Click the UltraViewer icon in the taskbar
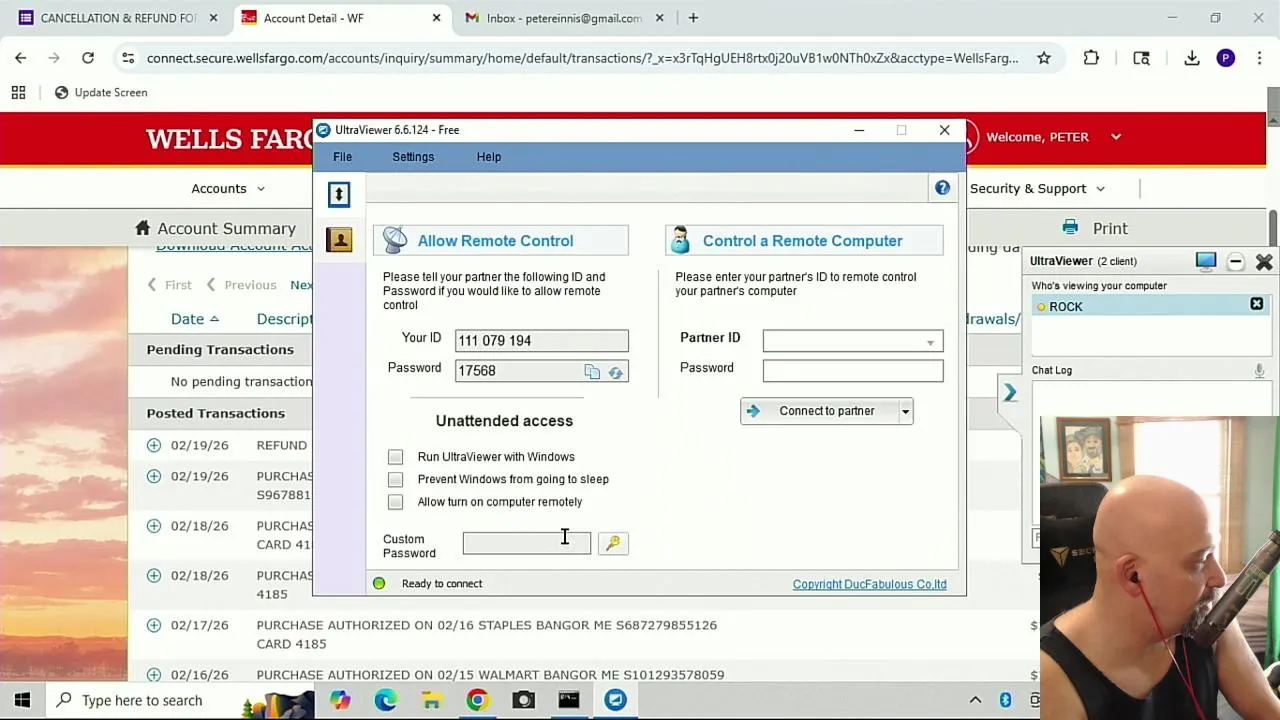Image resolution: width=1280 pixels, height=720 pixels. [615, 700]
